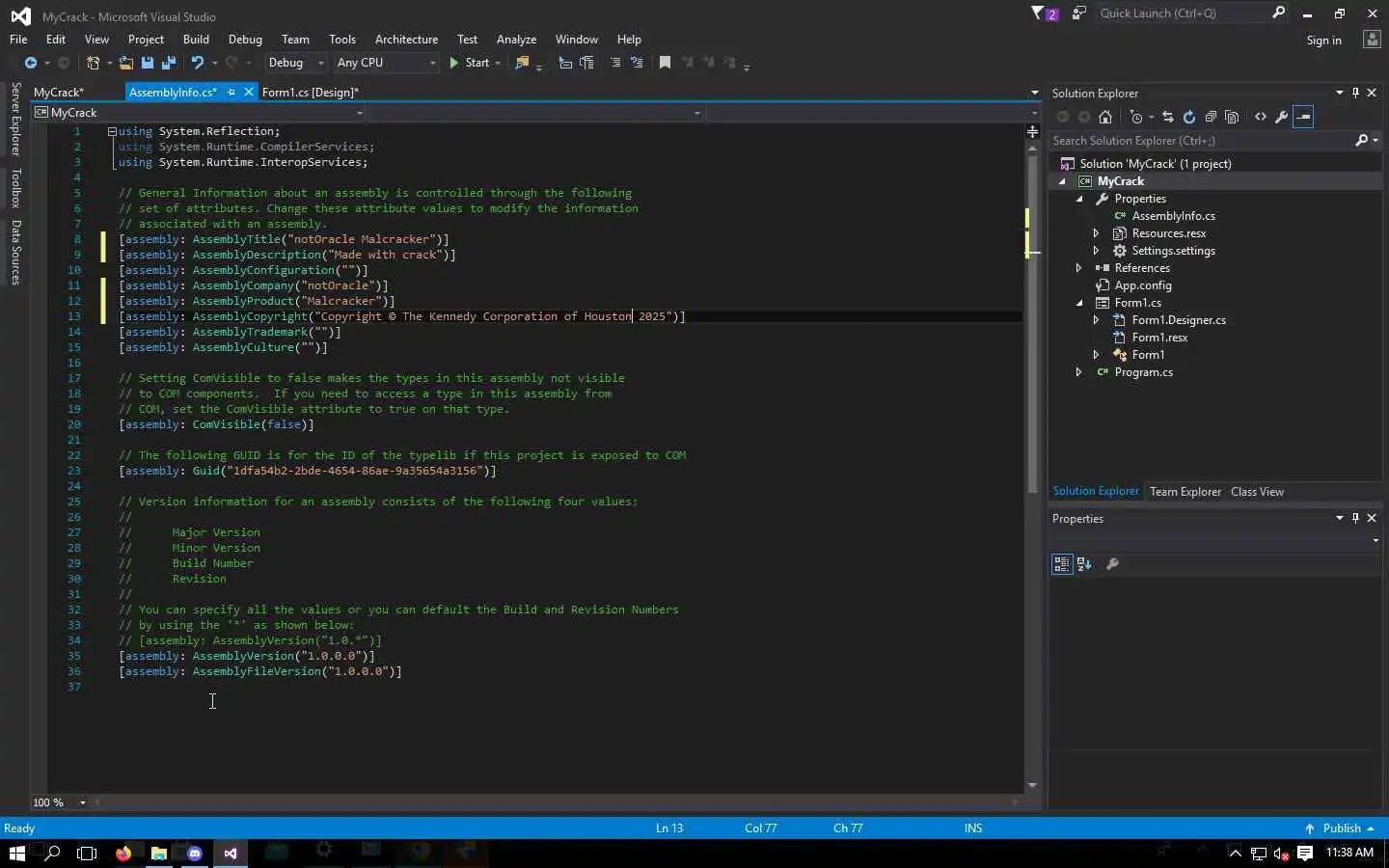Viewport: 1389px width, 868px height.
Task: Open Firefox from the Windows taskbar
Action: point(123,853)
